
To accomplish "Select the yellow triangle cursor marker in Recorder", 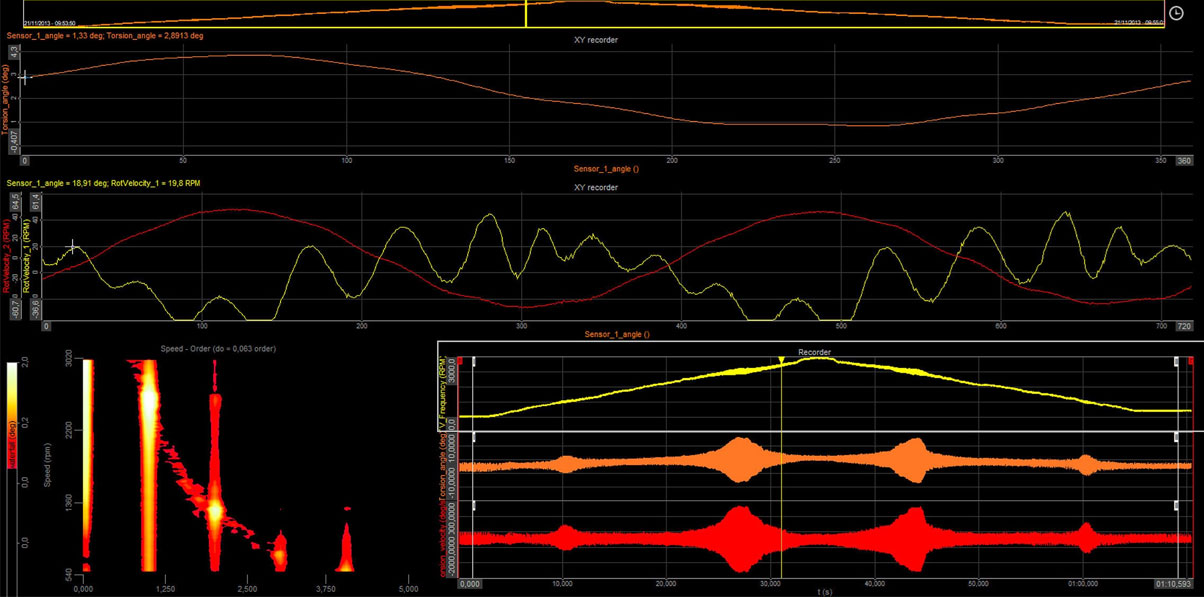I will 782,361.
